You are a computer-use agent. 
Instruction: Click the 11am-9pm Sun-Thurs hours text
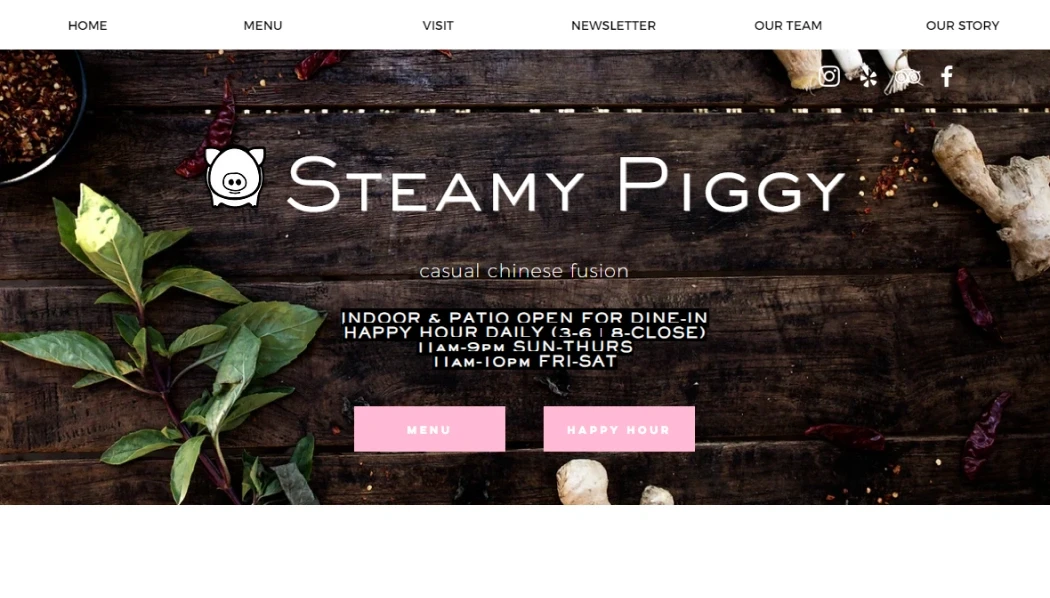525,347
